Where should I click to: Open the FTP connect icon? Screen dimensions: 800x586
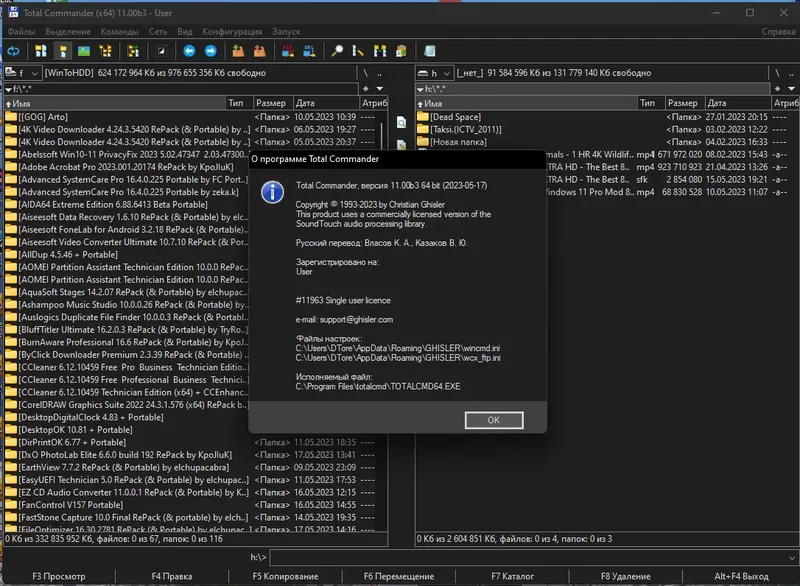pos(288,51)
